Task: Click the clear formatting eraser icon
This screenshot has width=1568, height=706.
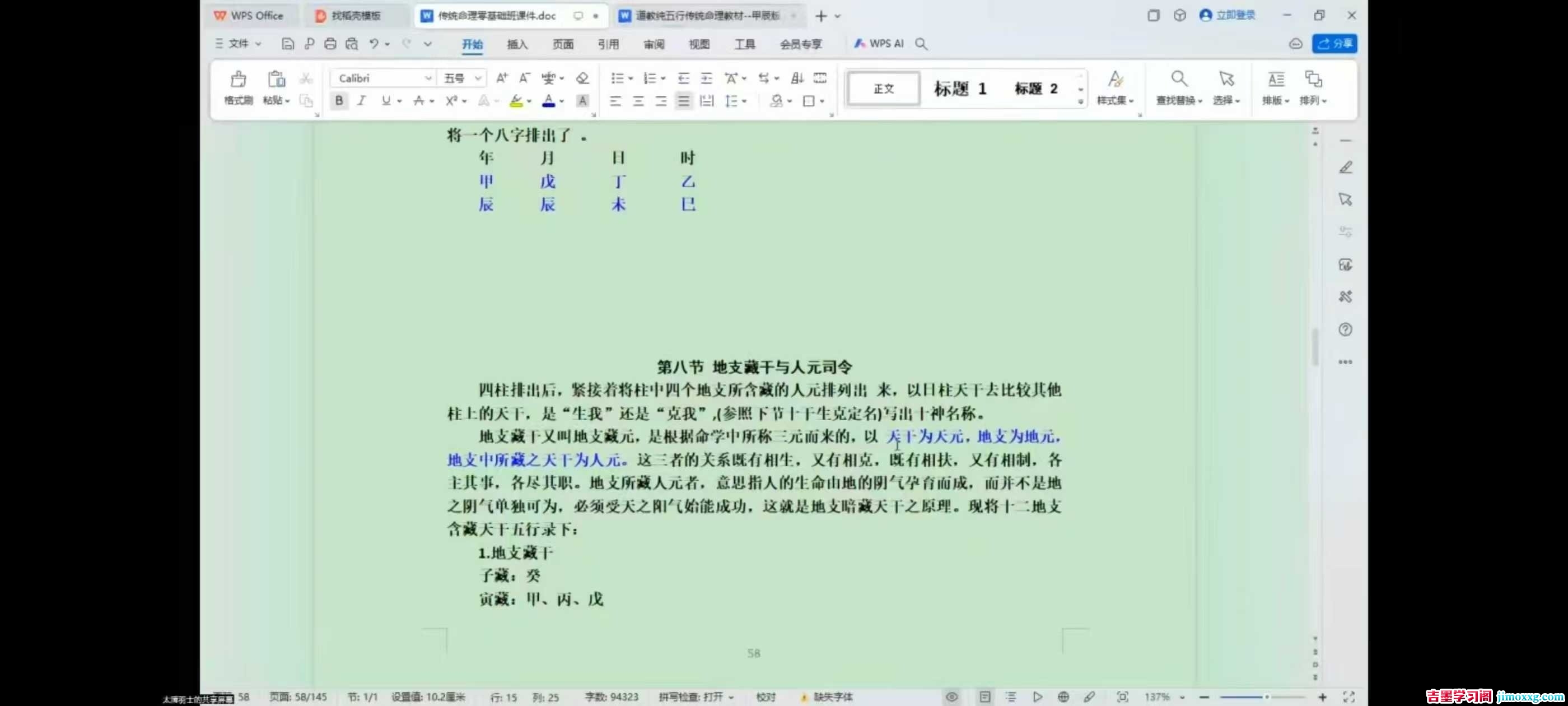Action: pos(582,78)
